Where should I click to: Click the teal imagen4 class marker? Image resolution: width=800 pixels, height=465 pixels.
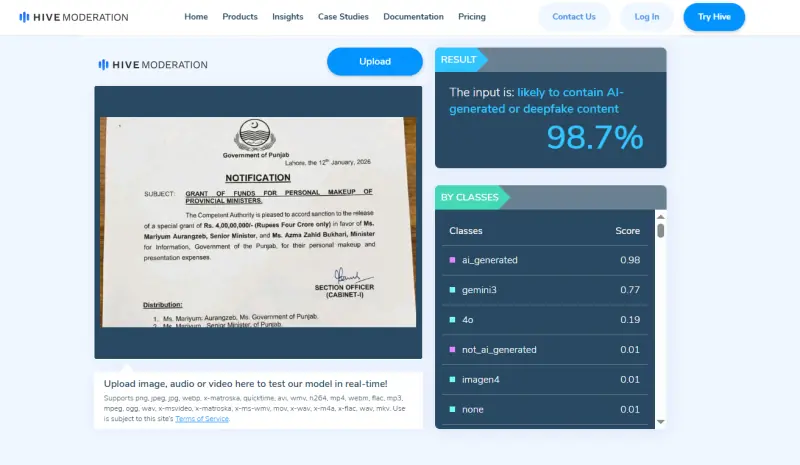point(452,379)
